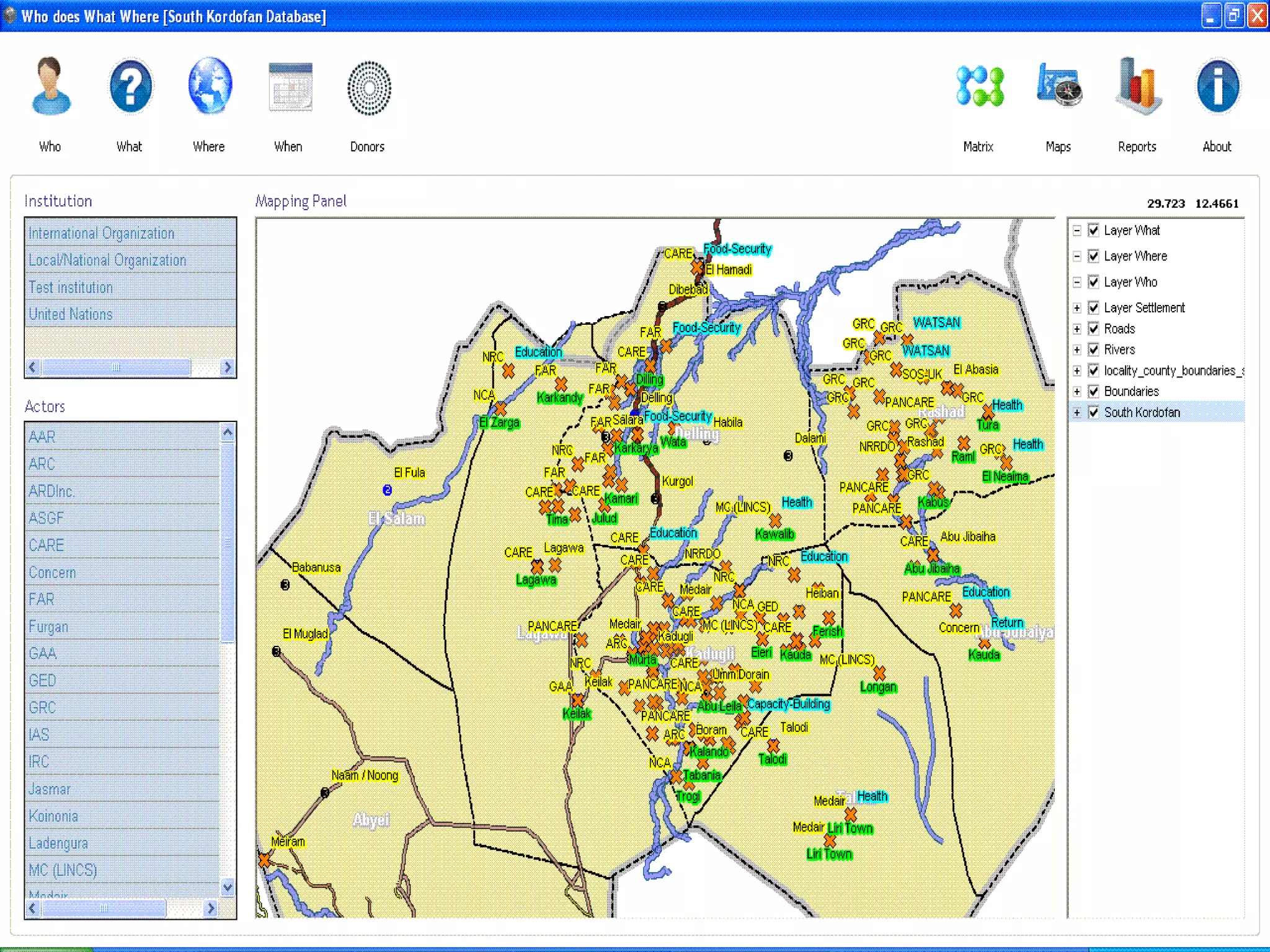Collapse the Layer What tree node

click(x=1077, y=231)
